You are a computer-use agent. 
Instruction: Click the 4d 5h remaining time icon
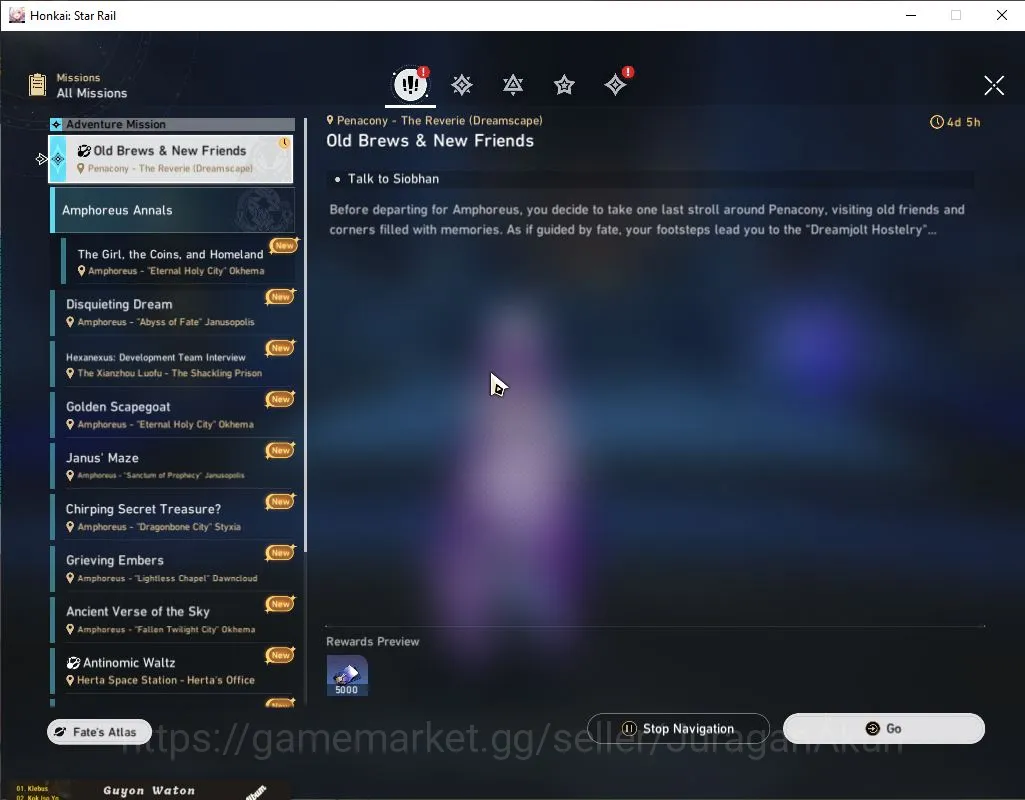(x=937, y=122)
